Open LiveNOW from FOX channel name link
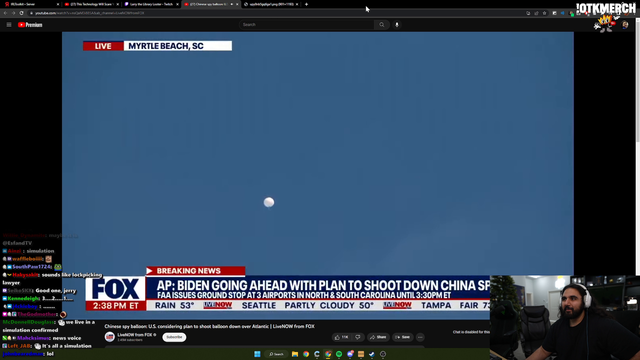The image size is (640, 360). click(136, 335)
